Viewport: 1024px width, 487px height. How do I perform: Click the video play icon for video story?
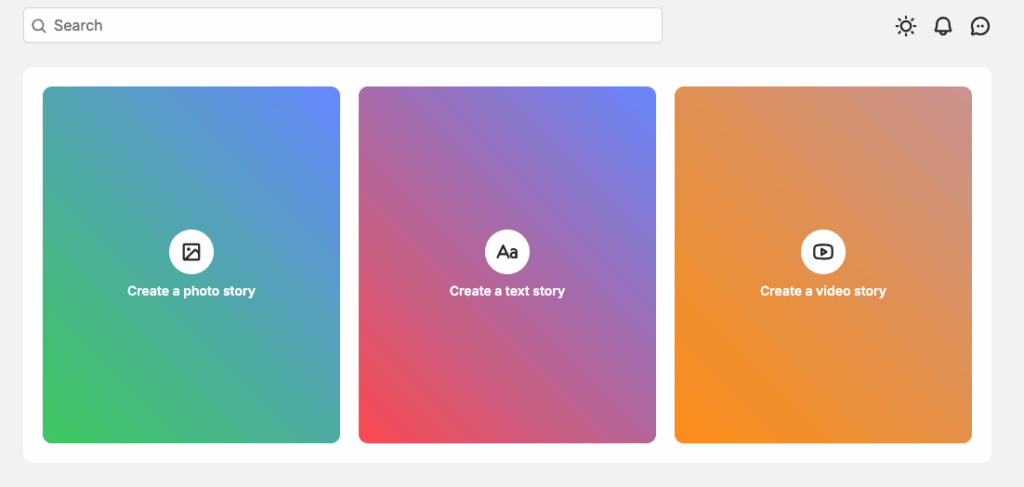point(823,252)
